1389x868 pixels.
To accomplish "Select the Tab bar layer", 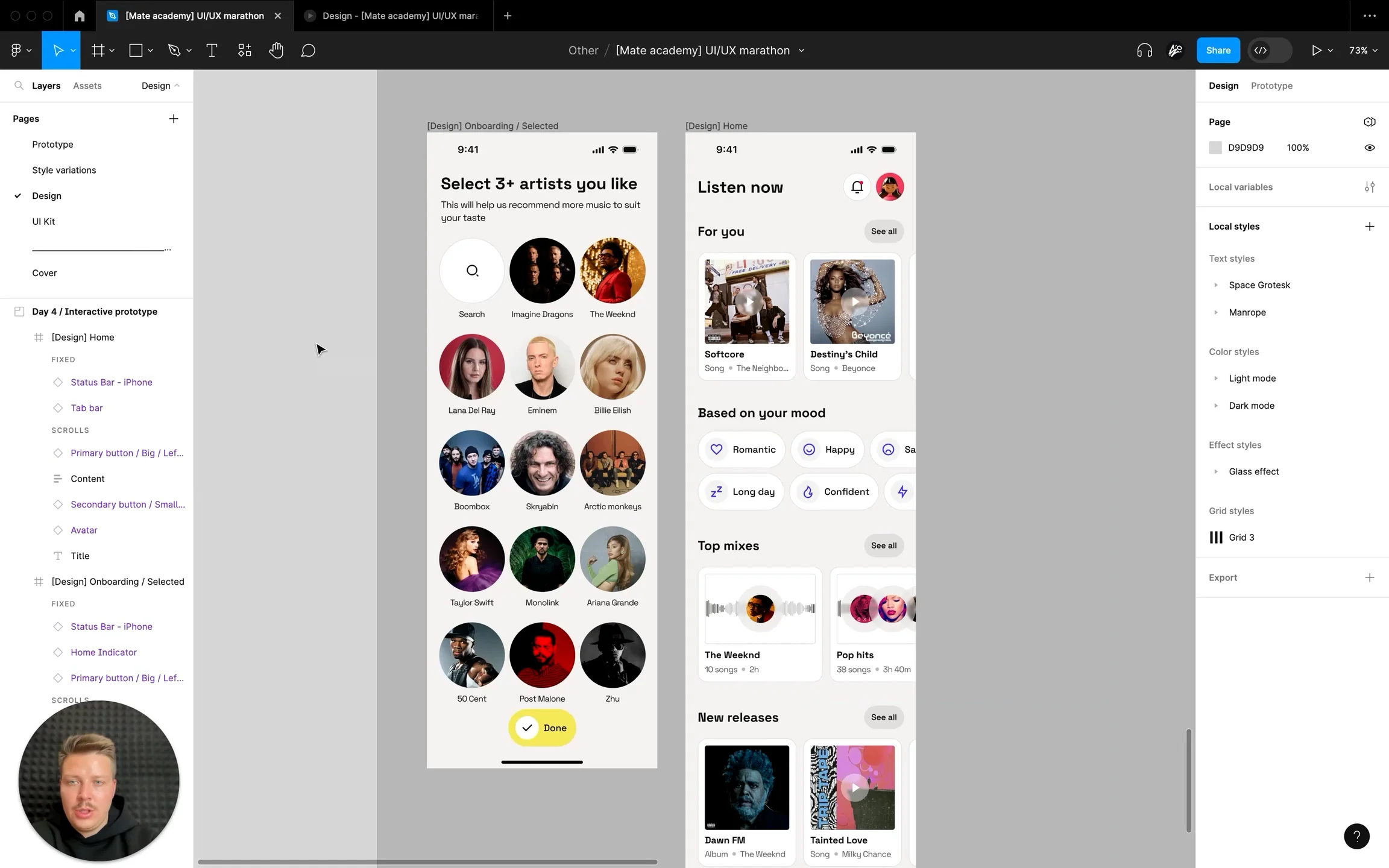I will pos(86,408).
